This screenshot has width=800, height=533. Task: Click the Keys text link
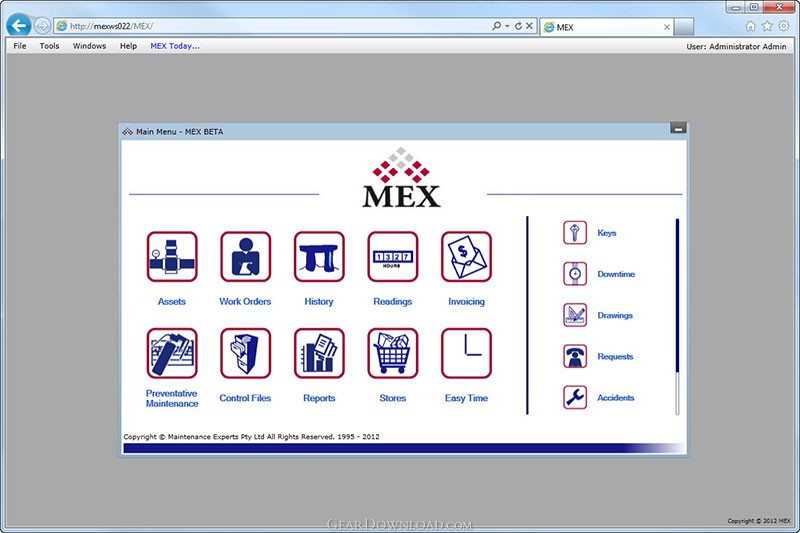pos(607,233)
